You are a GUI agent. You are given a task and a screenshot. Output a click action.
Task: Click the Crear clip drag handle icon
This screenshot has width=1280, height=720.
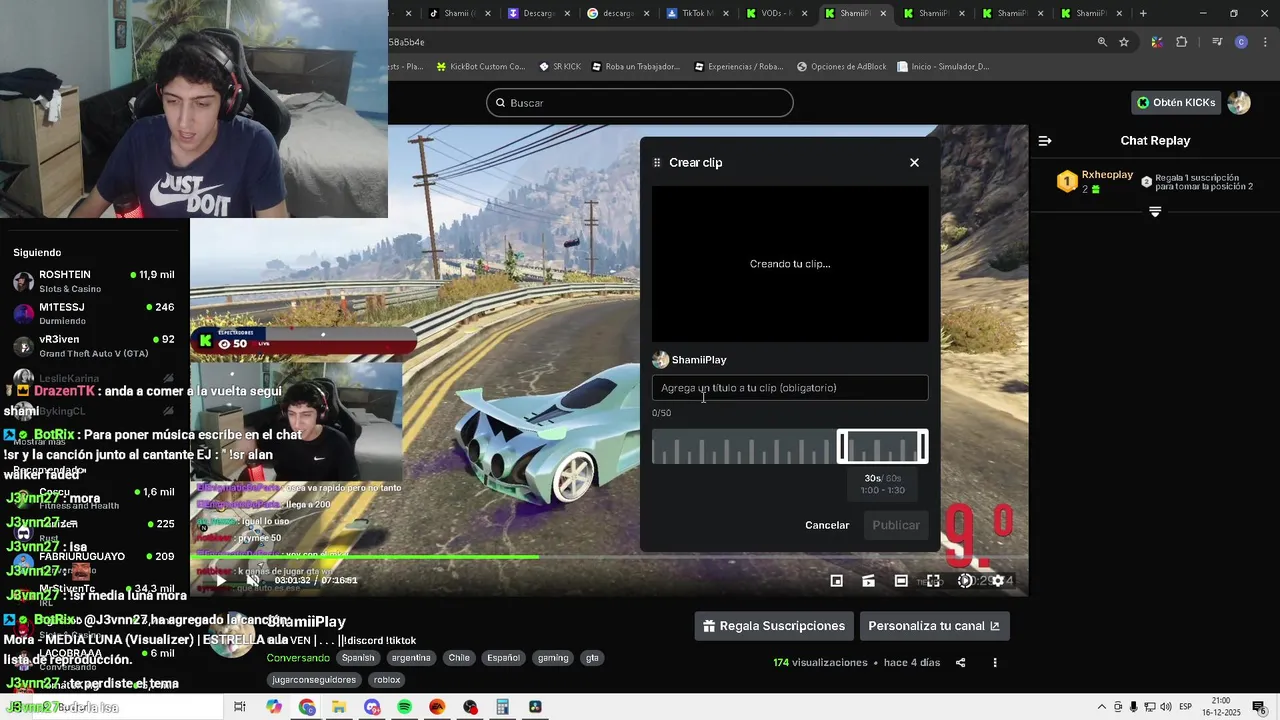(x=657, y=162)
